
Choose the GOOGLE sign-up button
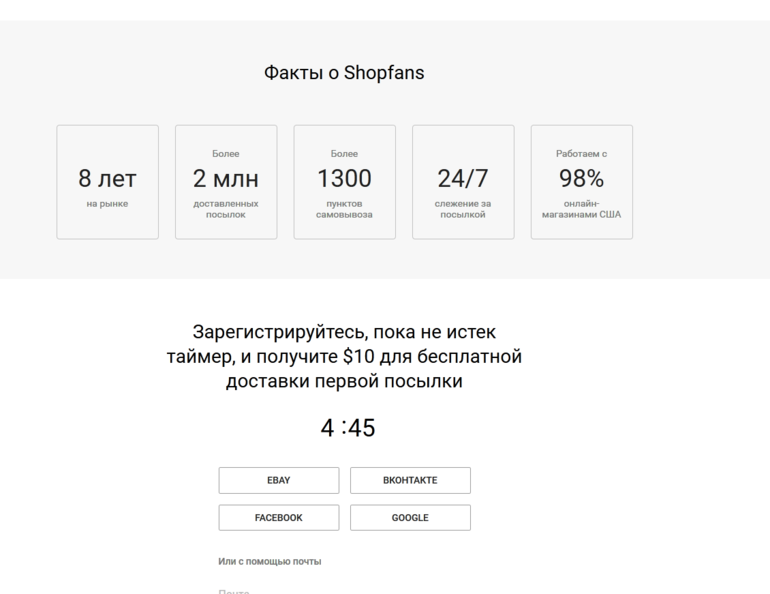410,518
